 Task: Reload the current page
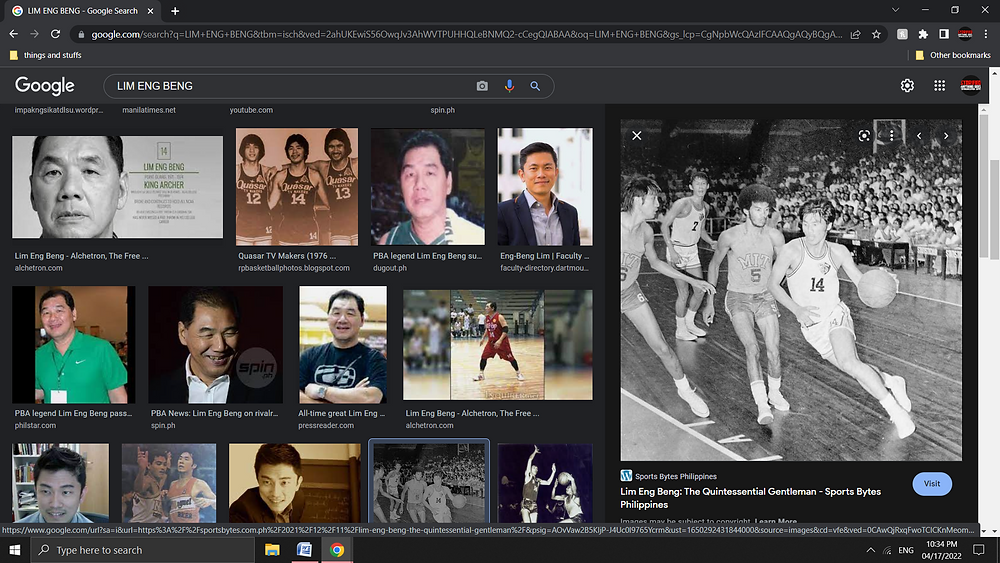pos(55,34)
